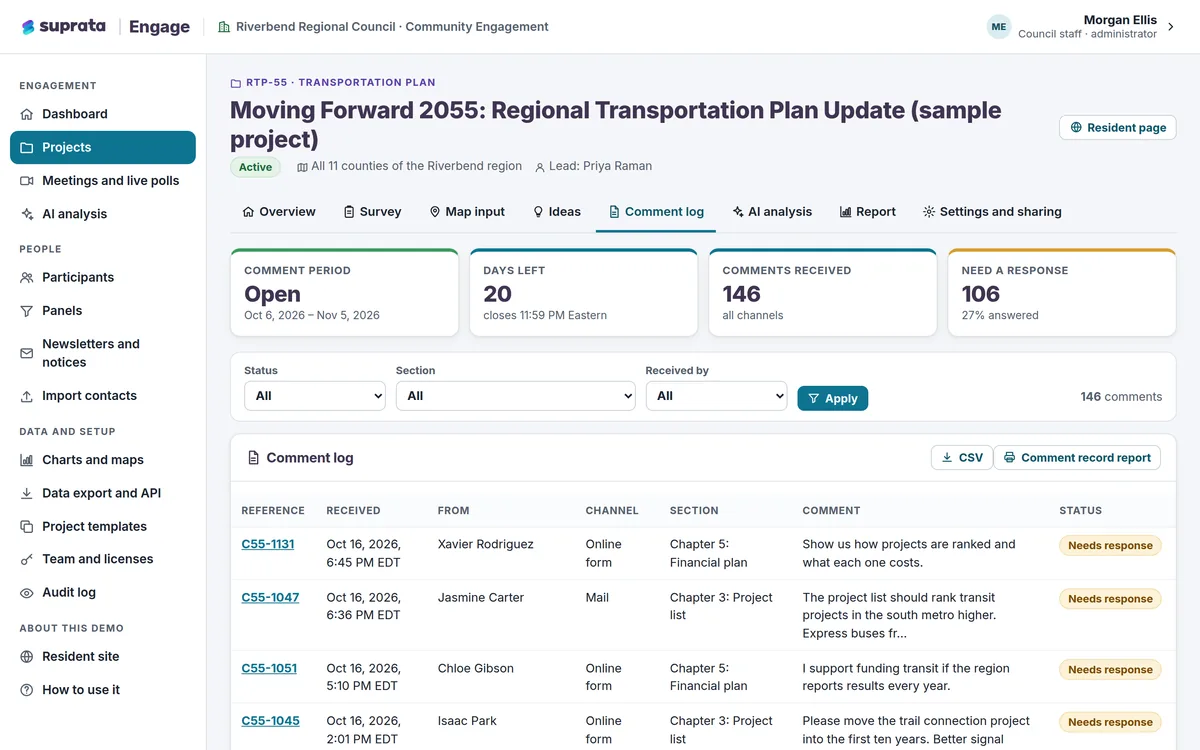Open Newsletters and notices
1200x750 pixels.
point(103,353)
